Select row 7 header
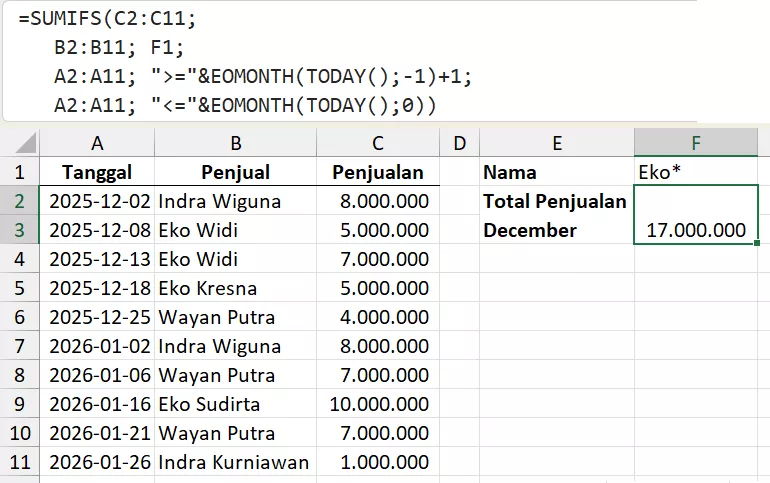This screenshot has height=483, width=770. click(20, 346)
